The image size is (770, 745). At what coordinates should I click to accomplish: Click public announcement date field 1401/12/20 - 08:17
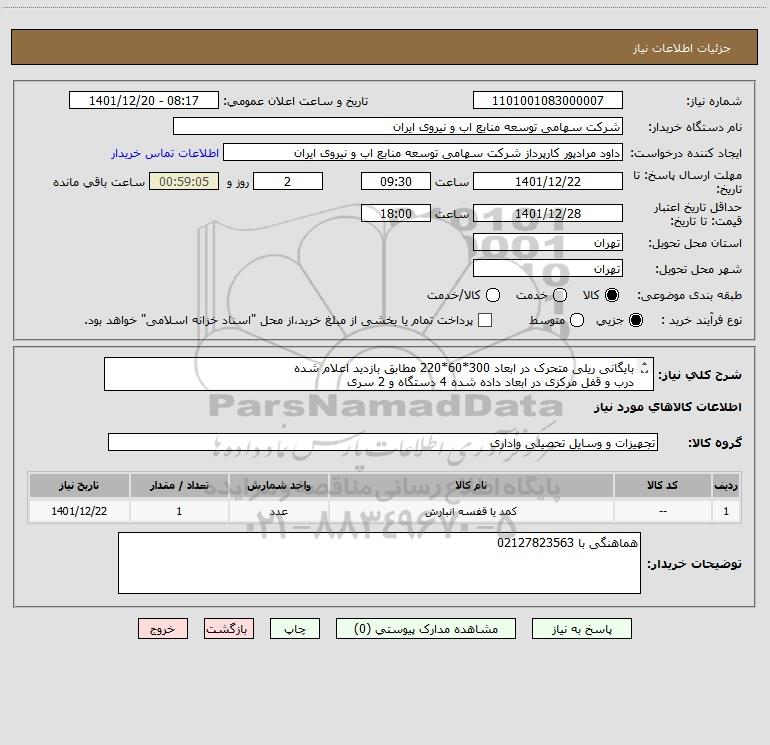(x=144, y=101)
